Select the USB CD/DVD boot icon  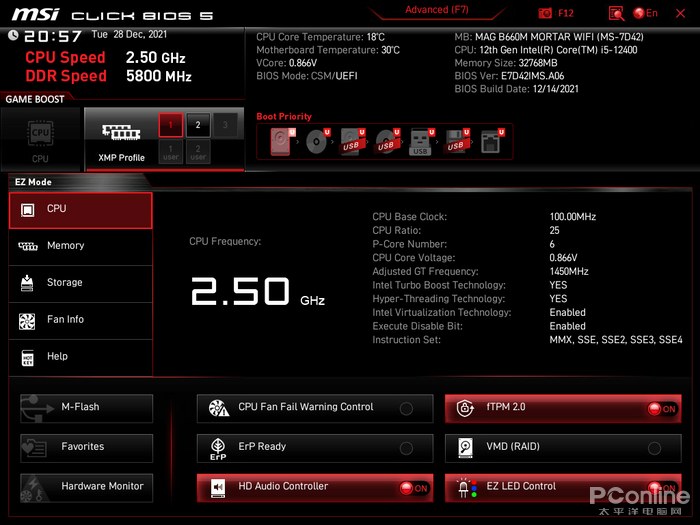coord(387,142)
